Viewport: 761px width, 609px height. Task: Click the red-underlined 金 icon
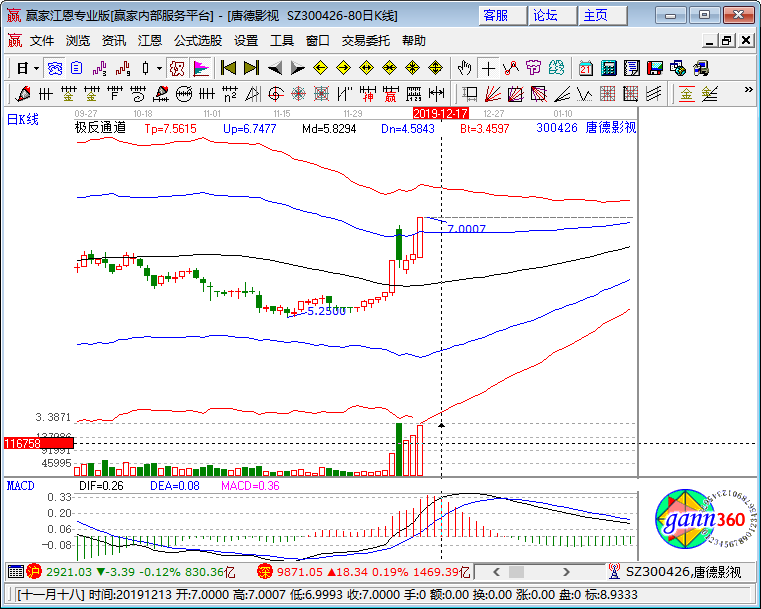pos(686,94)
